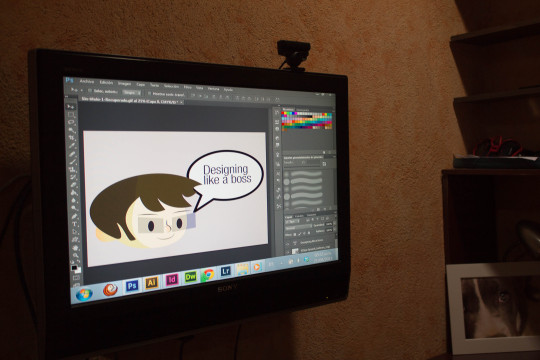Select the Lasso tool
Viewport: 540px width, 360px height.
(71, 122)
